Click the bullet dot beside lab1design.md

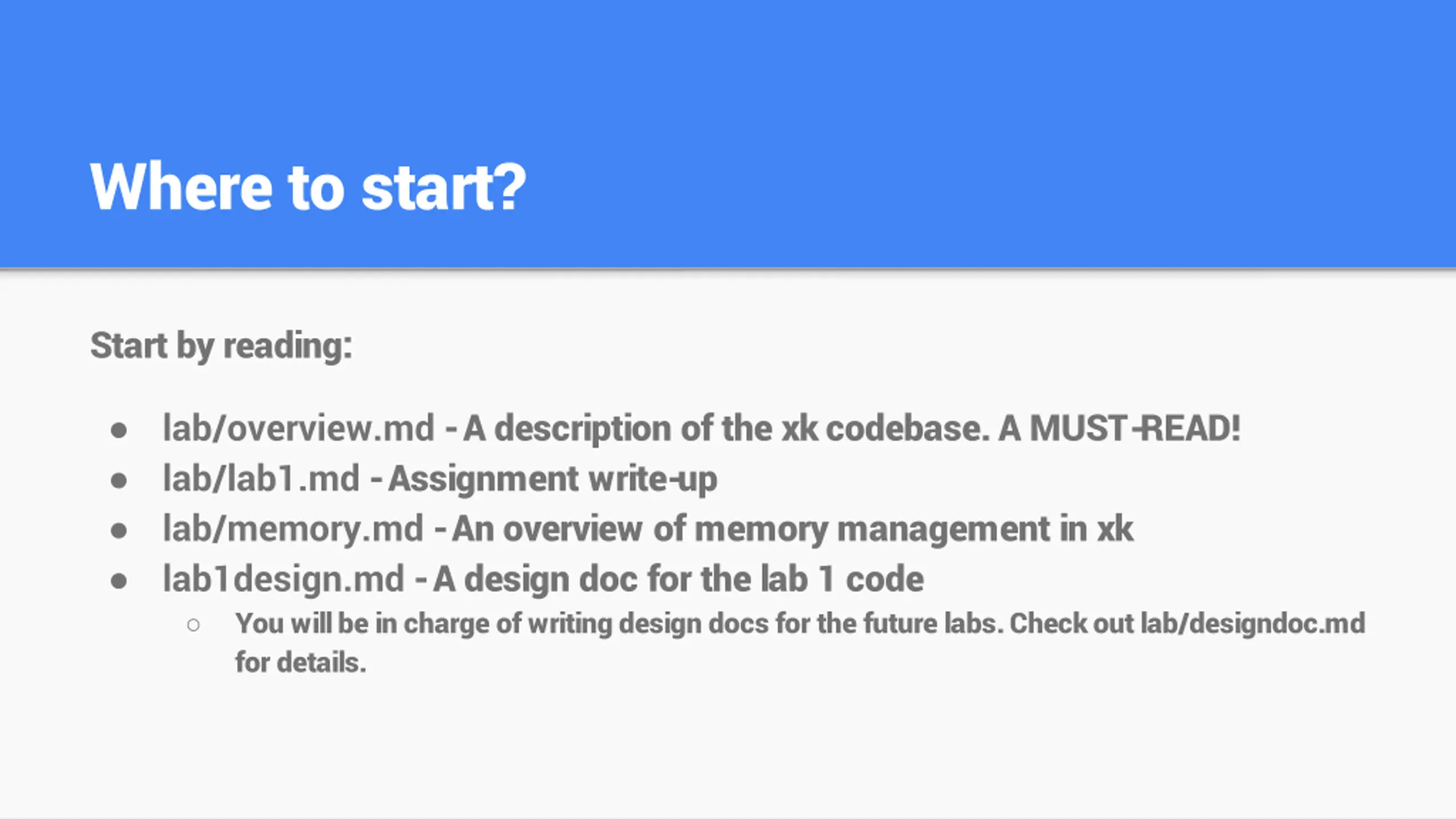pyautogui.click(x=119, y=581)
